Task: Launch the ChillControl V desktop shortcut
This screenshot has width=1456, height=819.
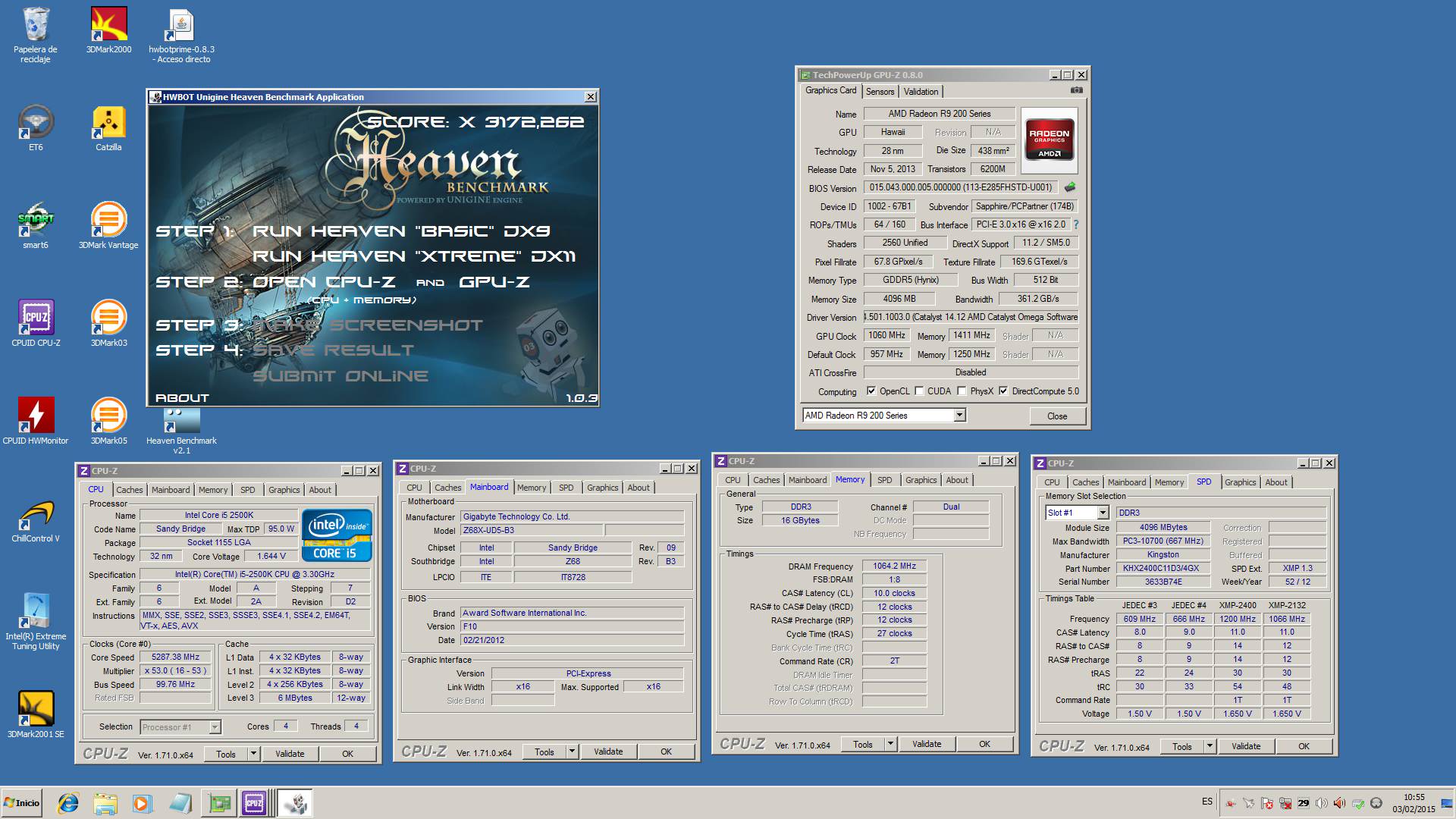Action: click(x=36, y=519)
